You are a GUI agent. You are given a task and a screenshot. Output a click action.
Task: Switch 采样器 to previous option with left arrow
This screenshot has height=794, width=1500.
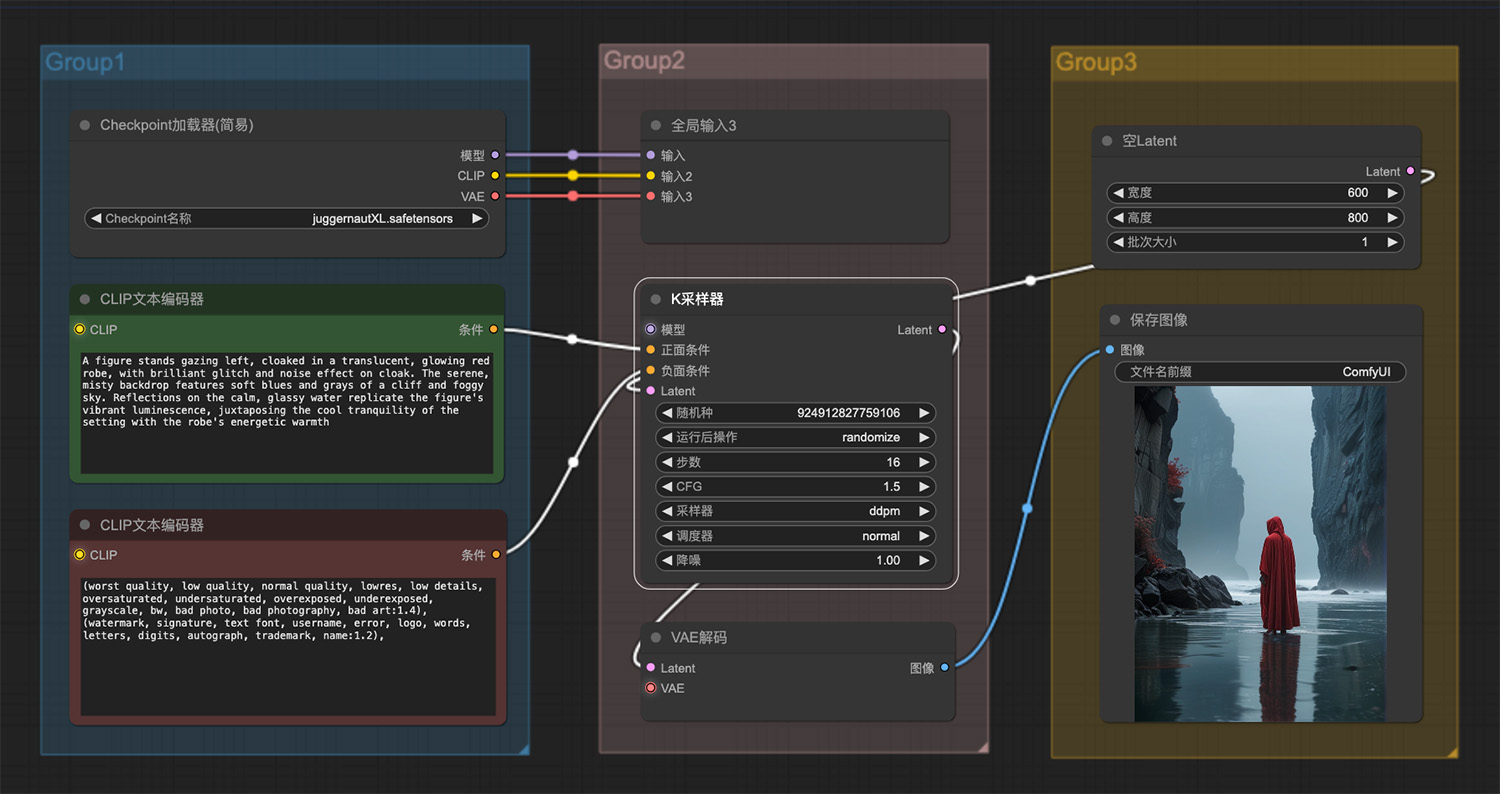pos(667,511)
